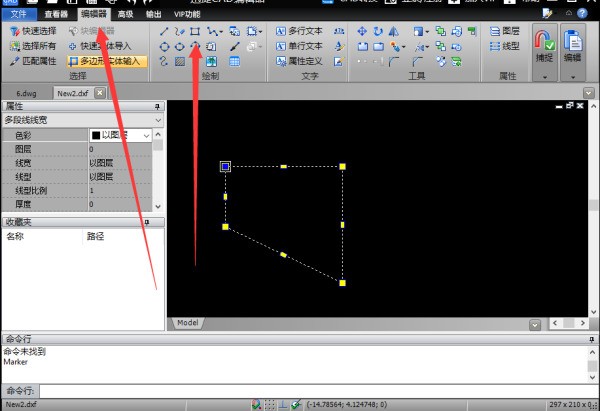Click the 属性定义 button
Image resolution: width=600 pixels, height=411 pixels.
(299, 61)
